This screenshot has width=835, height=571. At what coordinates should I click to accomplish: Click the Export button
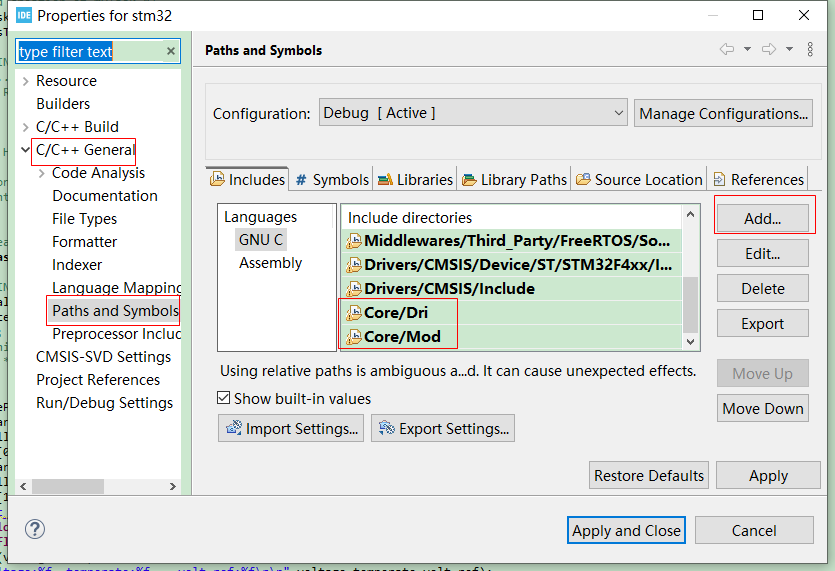coord(763,323)
